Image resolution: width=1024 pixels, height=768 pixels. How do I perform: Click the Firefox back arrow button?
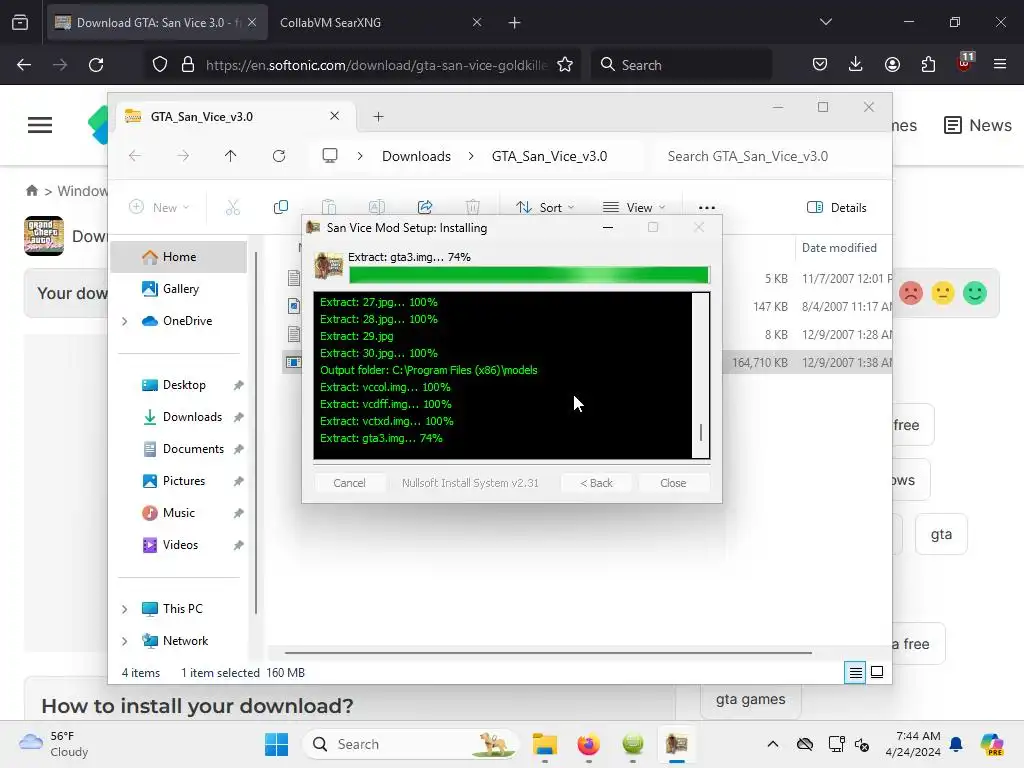(x=24, y=65)
